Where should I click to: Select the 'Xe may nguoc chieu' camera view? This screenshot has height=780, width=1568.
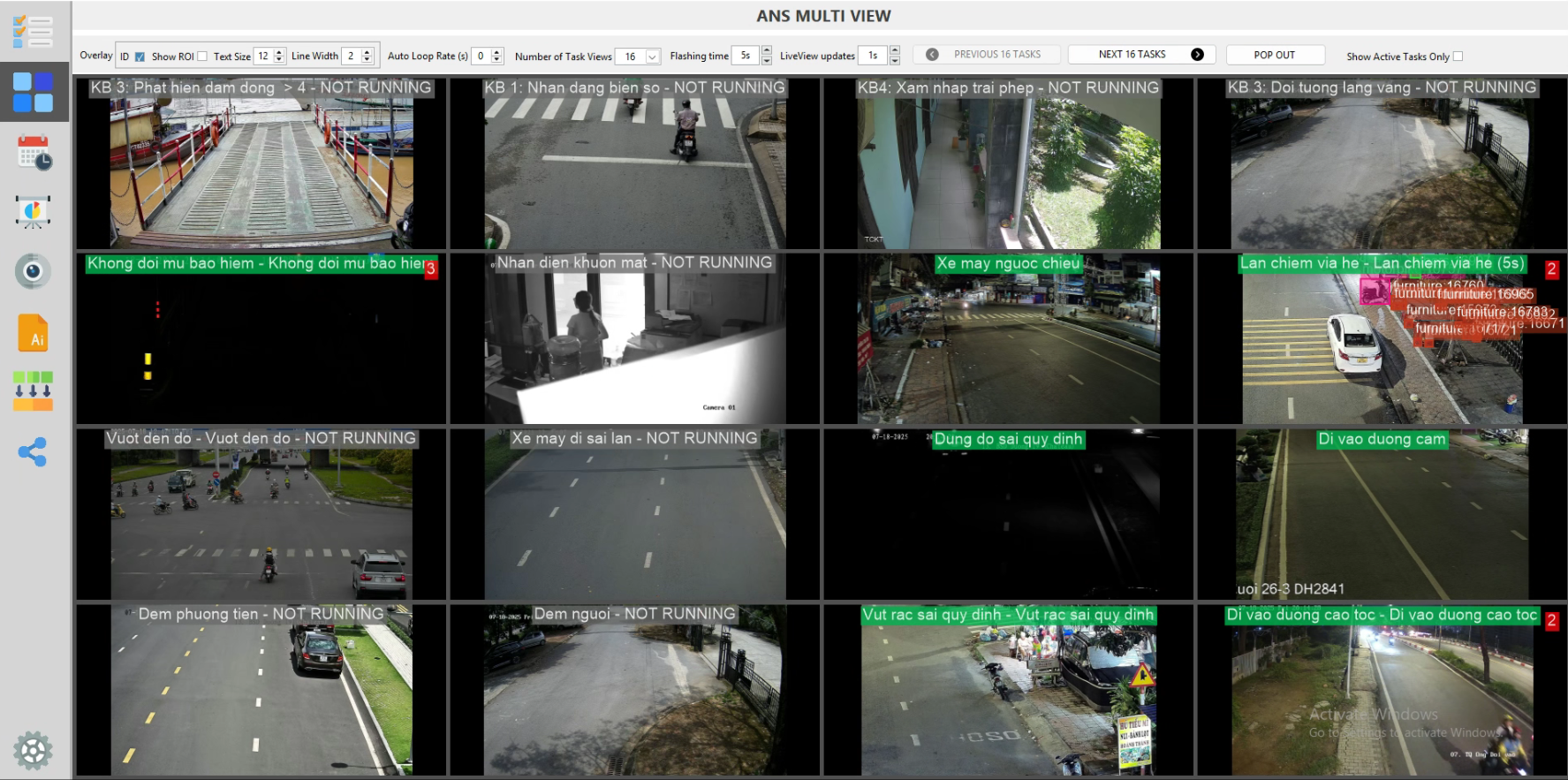[1008, 345]
